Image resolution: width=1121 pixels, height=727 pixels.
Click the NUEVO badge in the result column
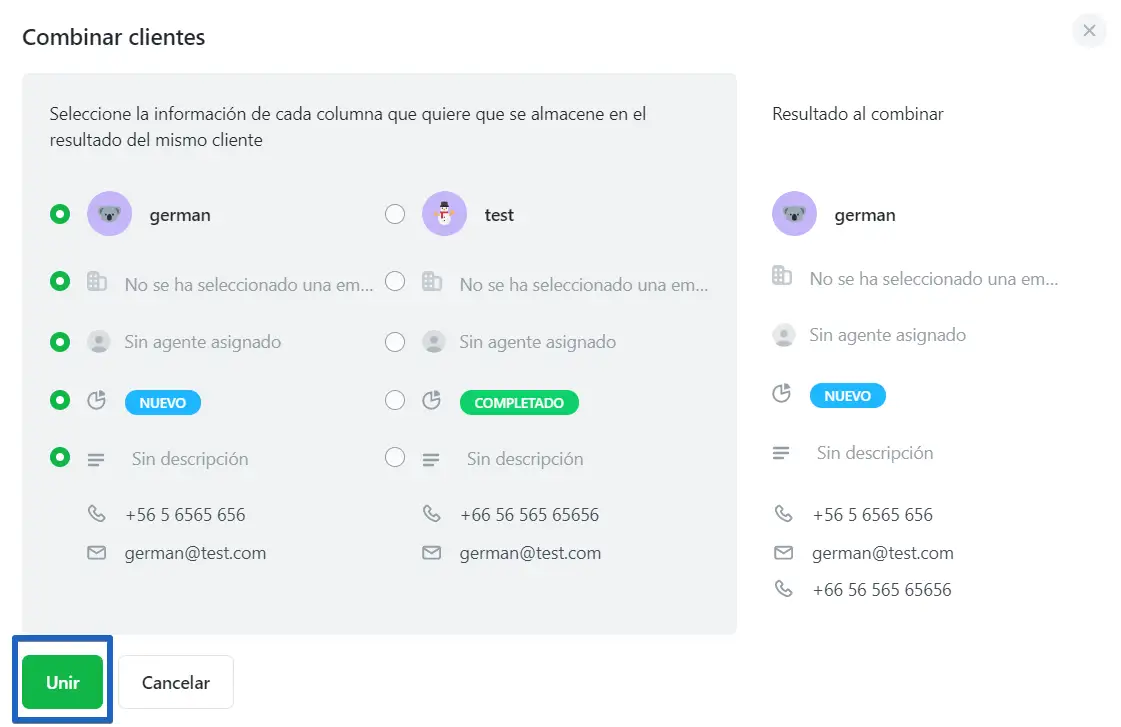[x=848, y=395]
